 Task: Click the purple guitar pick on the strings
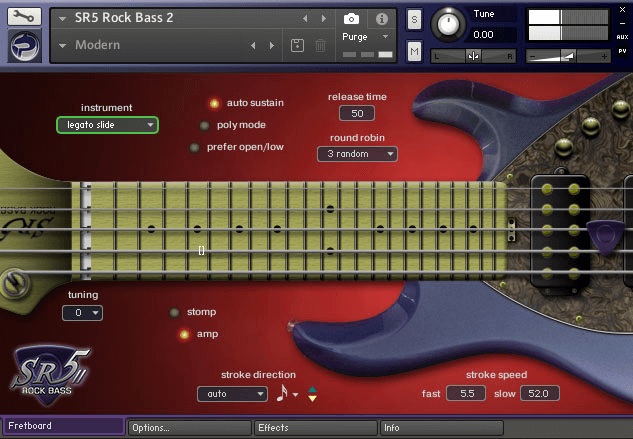click(x=605, y=237)
